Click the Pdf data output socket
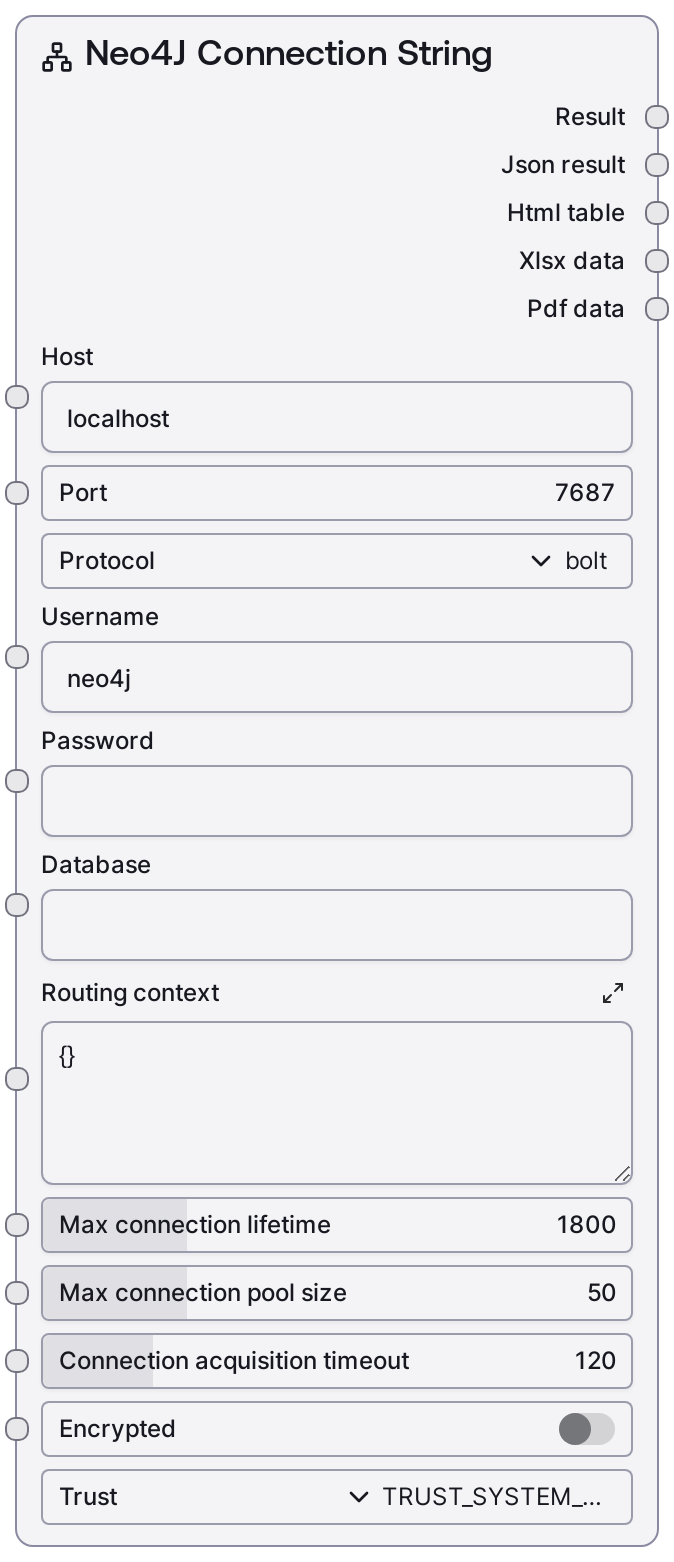674x1562 pixels. pyautogui.click(x=657, y=309)
